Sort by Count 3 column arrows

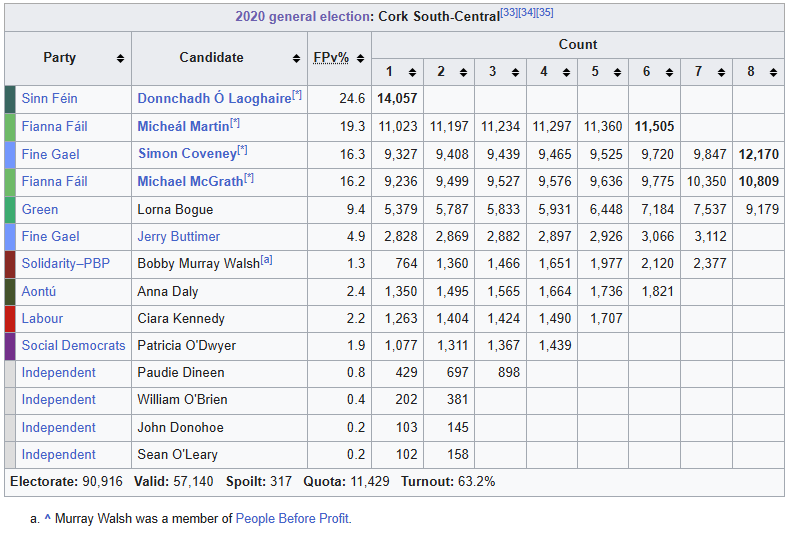[516, 72]
